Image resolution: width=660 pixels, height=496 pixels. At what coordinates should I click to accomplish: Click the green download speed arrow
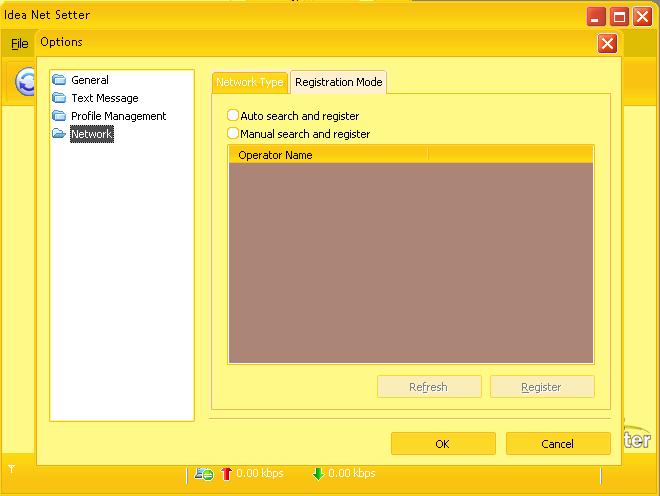click(318, 474)
